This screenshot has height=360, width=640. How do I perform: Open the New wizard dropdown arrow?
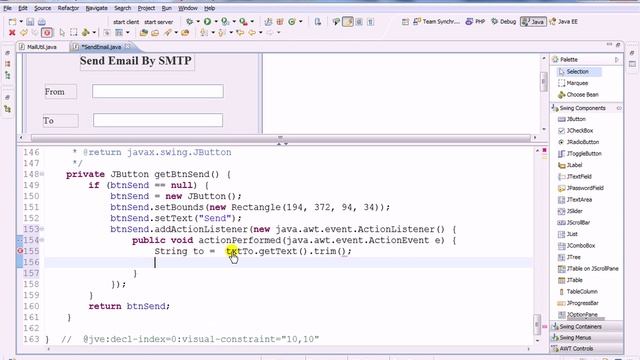tap(21, 22)
